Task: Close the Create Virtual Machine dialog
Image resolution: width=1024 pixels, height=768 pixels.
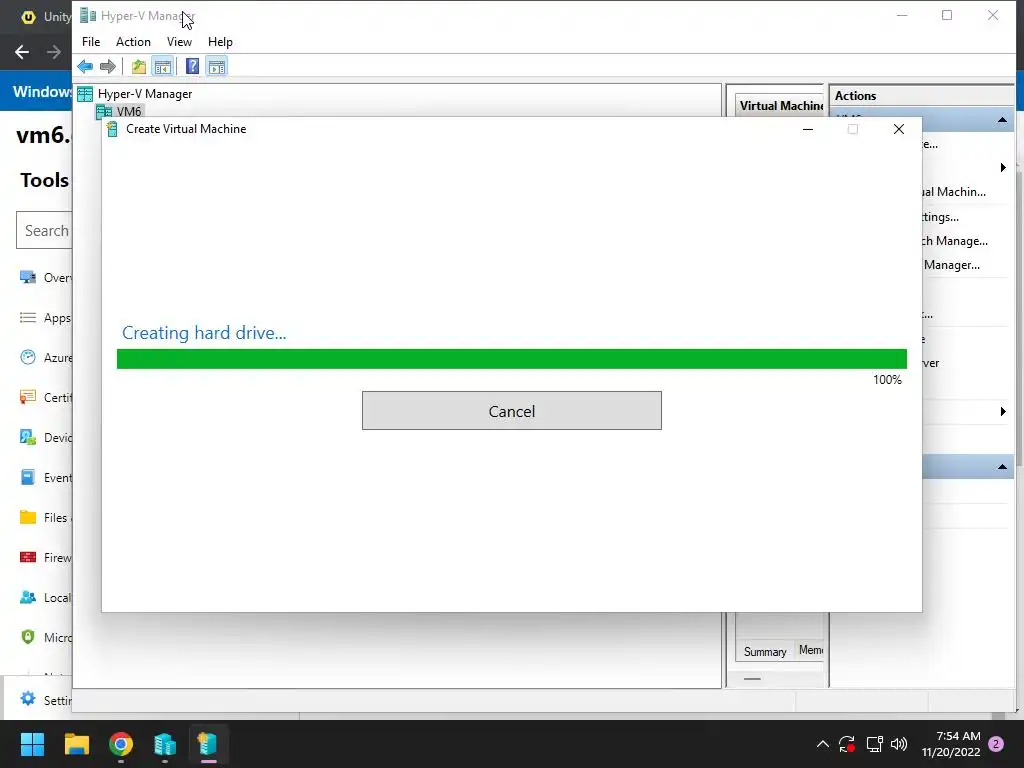Action: pos(899,129)
